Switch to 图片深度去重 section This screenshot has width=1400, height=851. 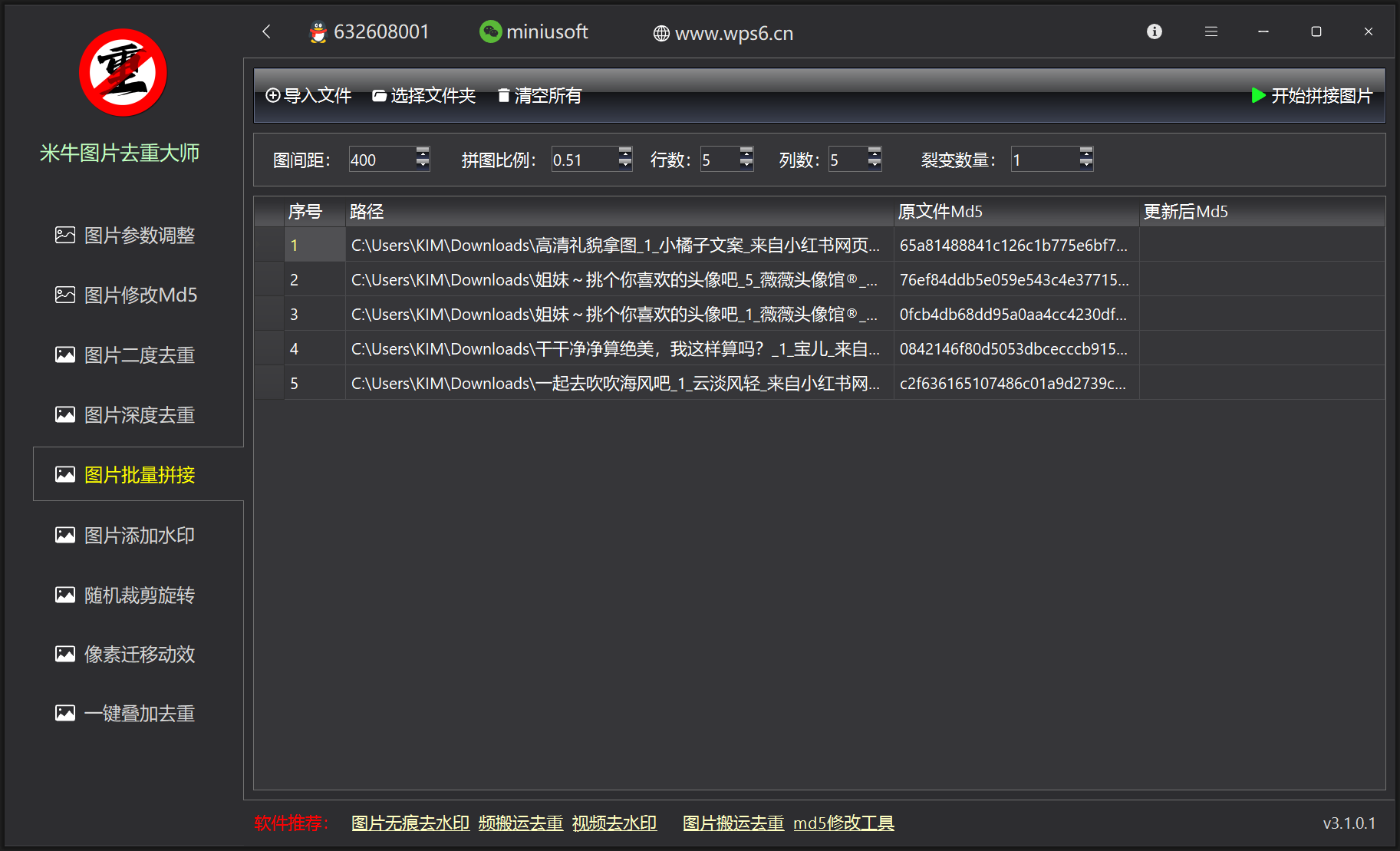139,415
